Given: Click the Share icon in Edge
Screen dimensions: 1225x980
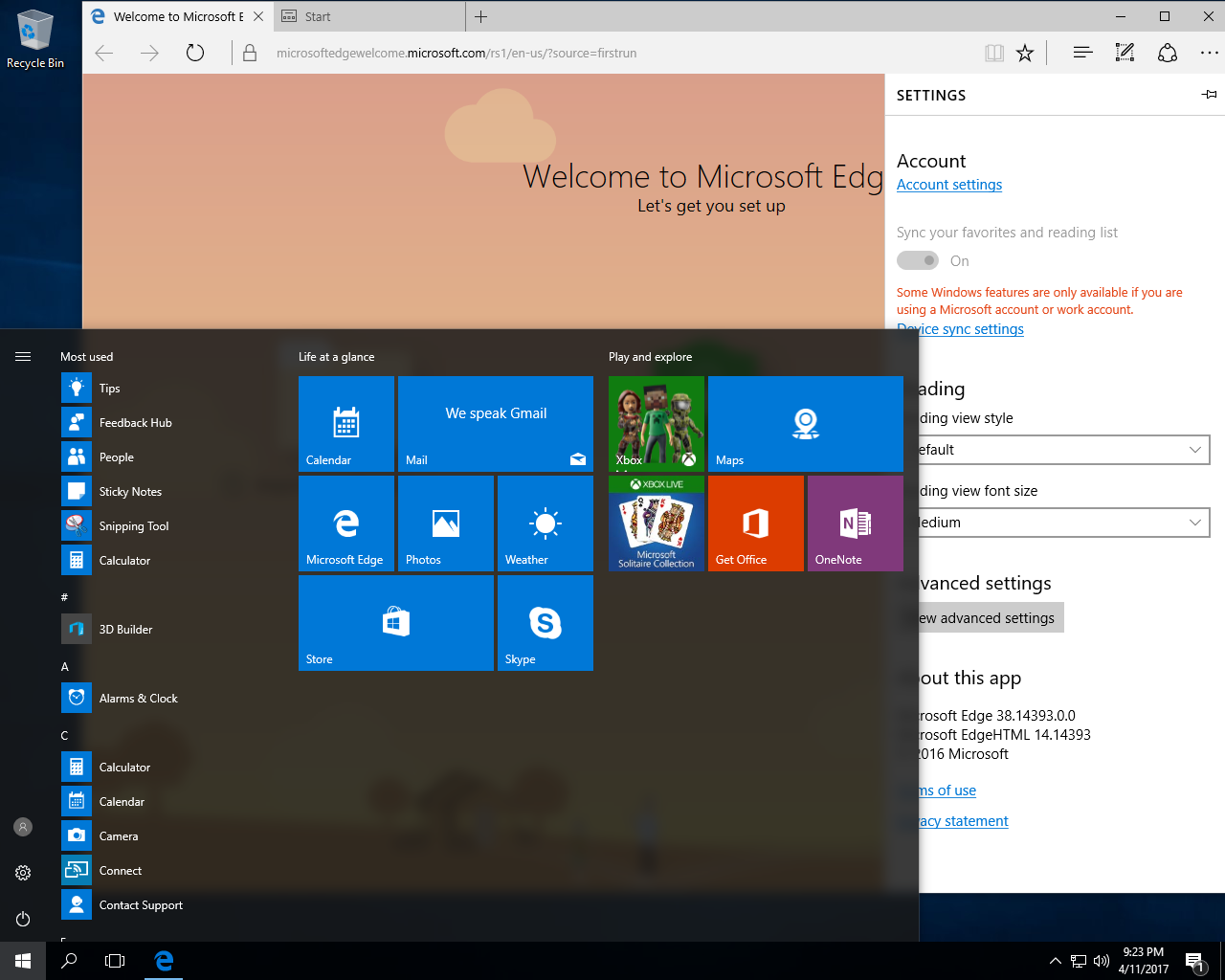Looking at the screenshot, I should coord(1168,54).
